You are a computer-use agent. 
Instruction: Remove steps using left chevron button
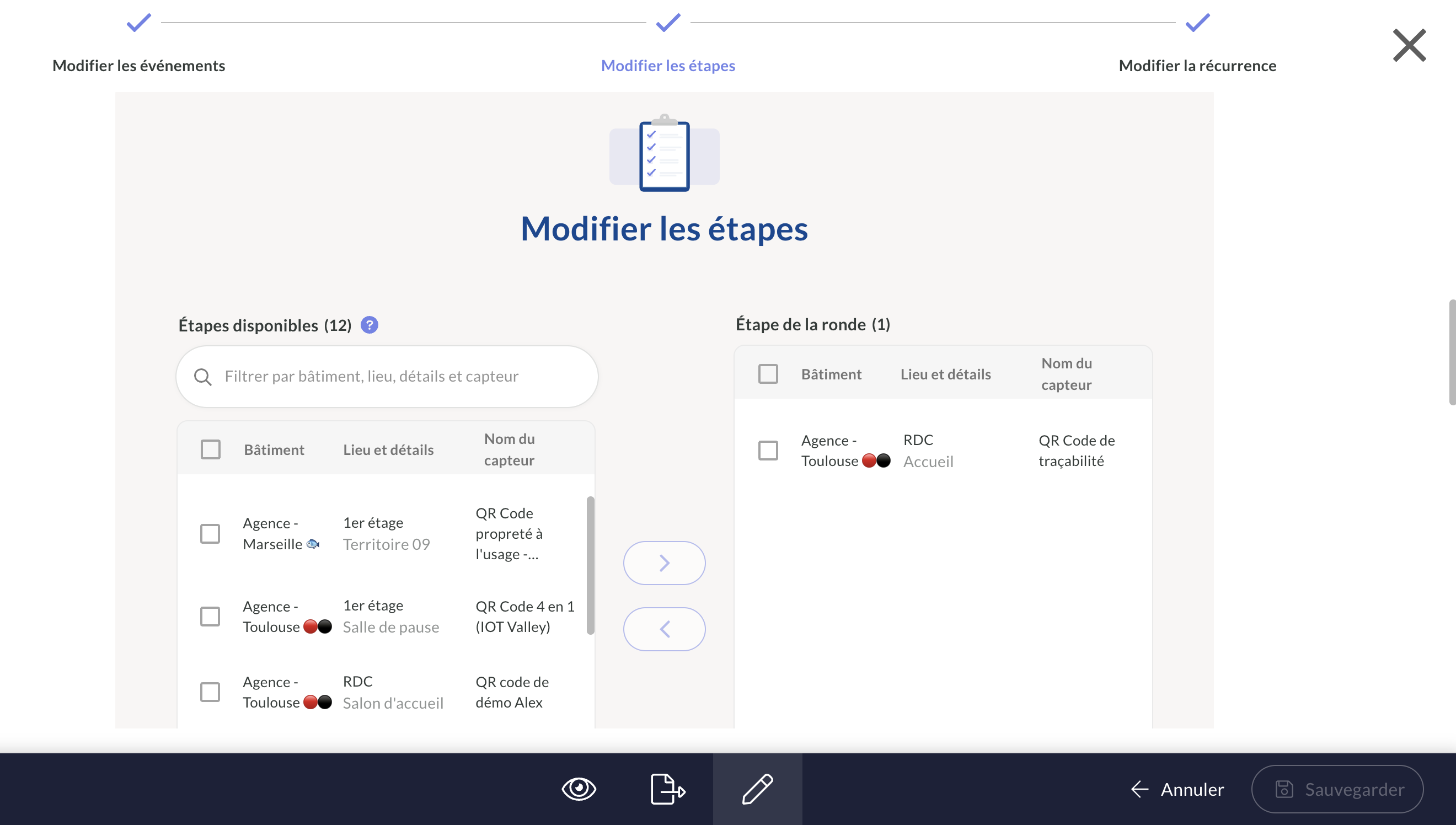pyautogui.click(x=664, y=629)
